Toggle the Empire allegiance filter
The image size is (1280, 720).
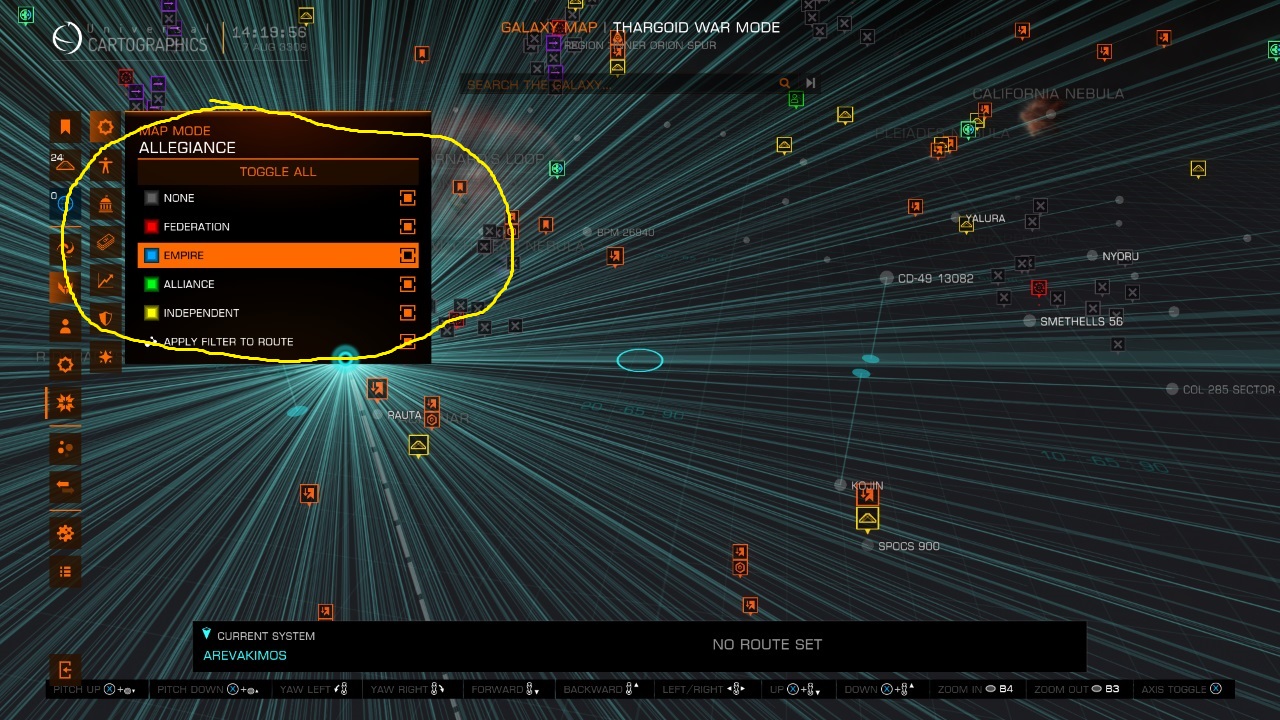coord(407,255)
